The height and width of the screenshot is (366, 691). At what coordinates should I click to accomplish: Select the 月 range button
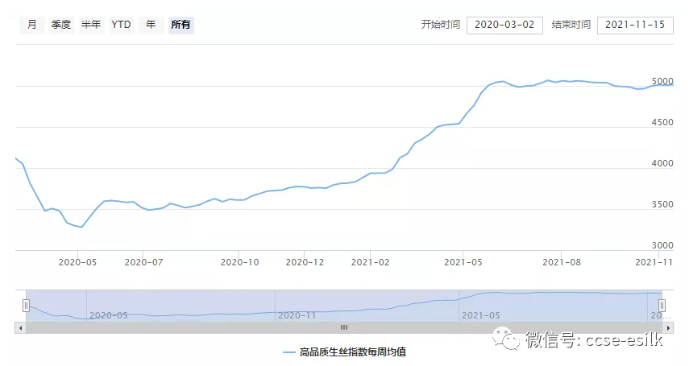(x=32, y=25)
